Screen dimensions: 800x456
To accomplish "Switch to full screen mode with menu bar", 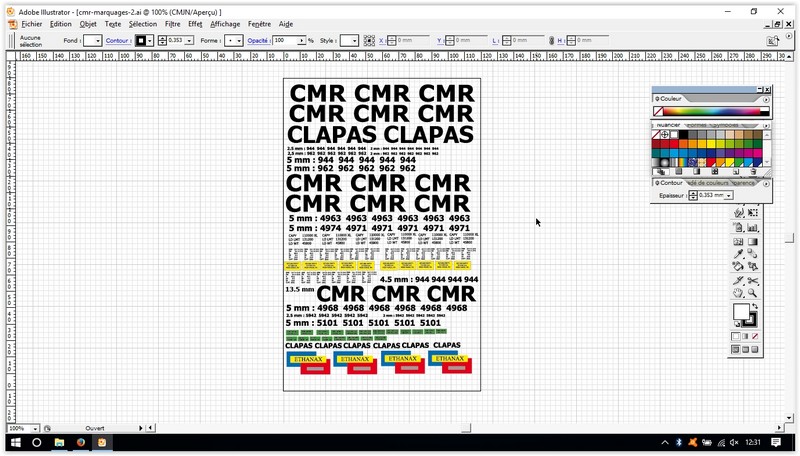I will pyautogui.click(x=745, y=349).
